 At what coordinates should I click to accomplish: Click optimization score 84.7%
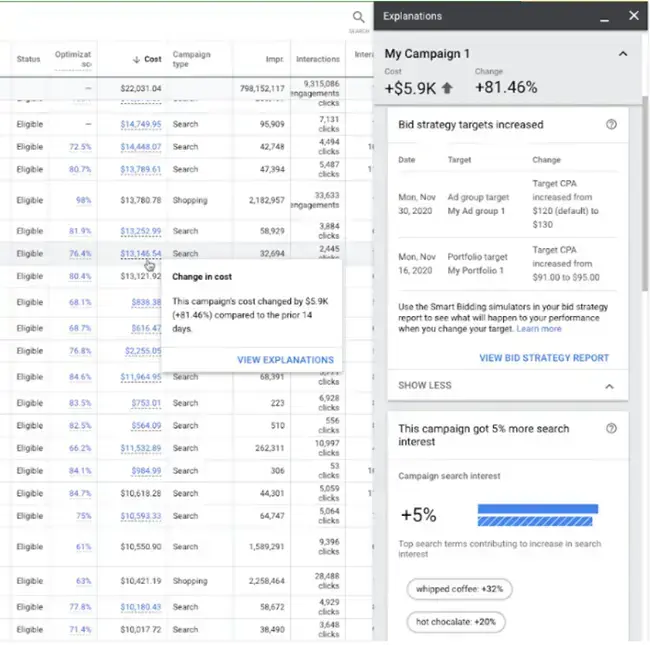point(80,493)
